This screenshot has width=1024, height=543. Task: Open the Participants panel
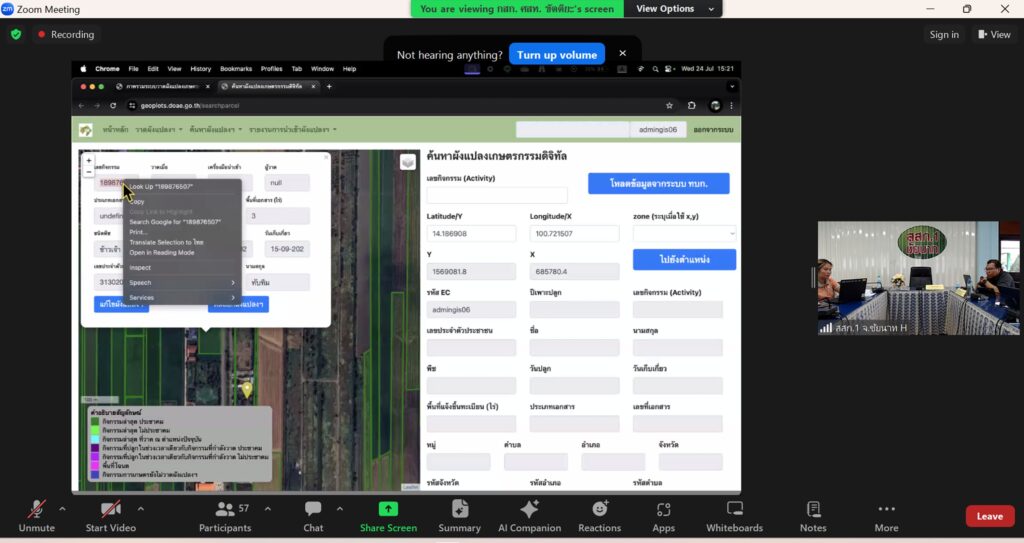coord(225,509)
